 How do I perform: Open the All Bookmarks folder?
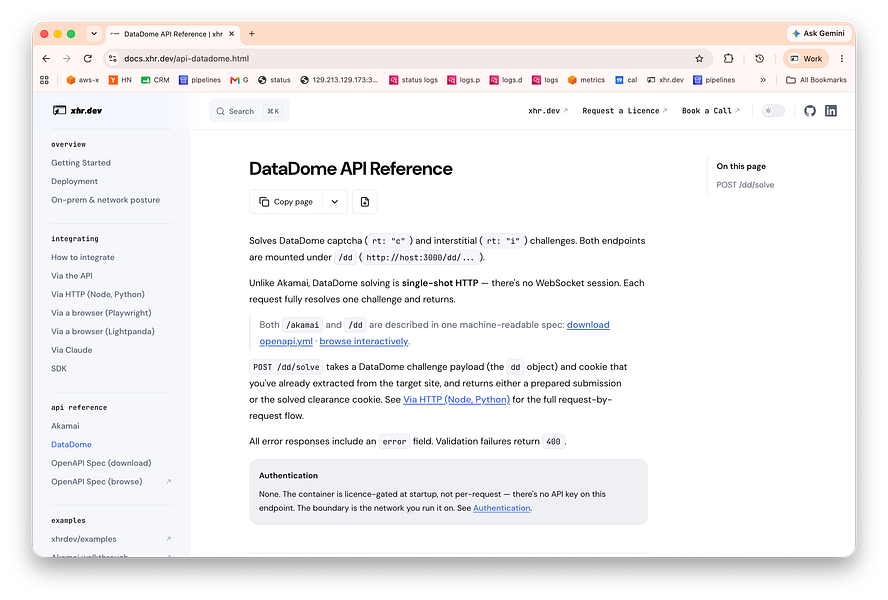coord(816,80)
